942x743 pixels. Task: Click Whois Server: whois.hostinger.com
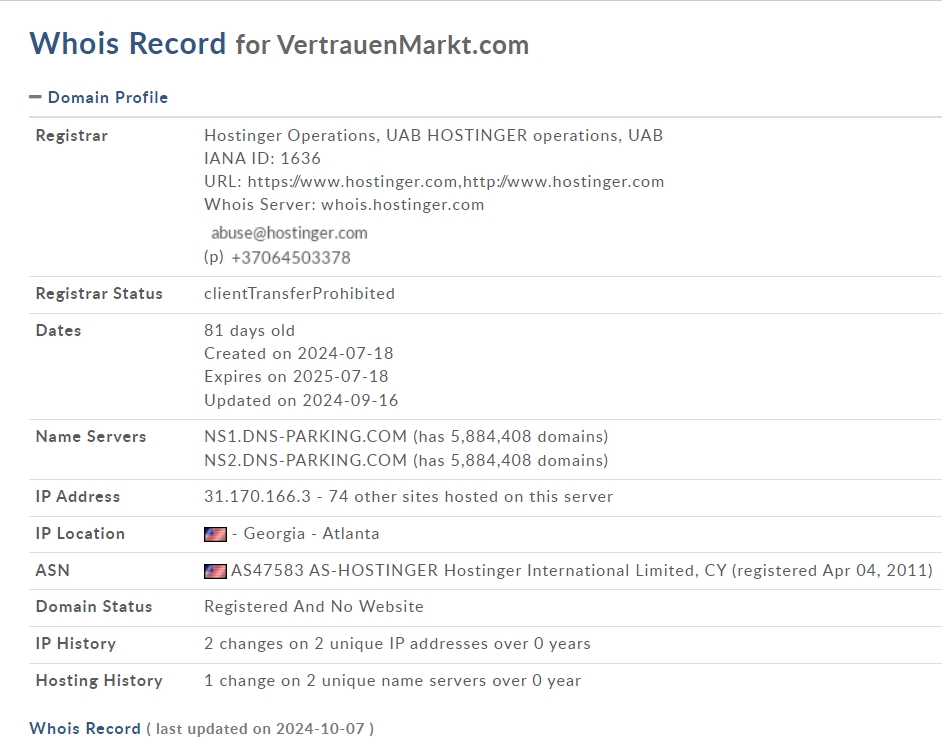(x=344, y=205)
